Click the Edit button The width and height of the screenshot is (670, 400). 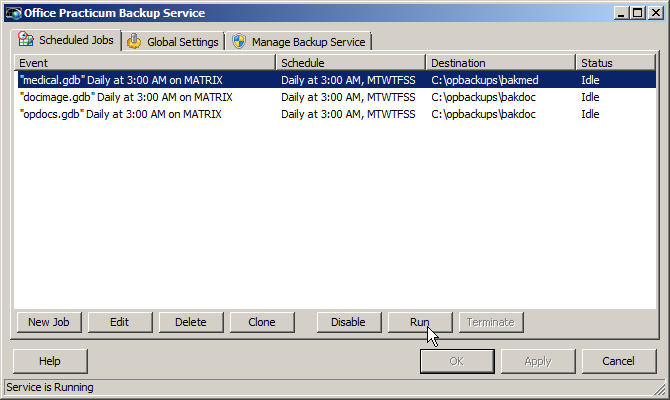click(120, 322)
